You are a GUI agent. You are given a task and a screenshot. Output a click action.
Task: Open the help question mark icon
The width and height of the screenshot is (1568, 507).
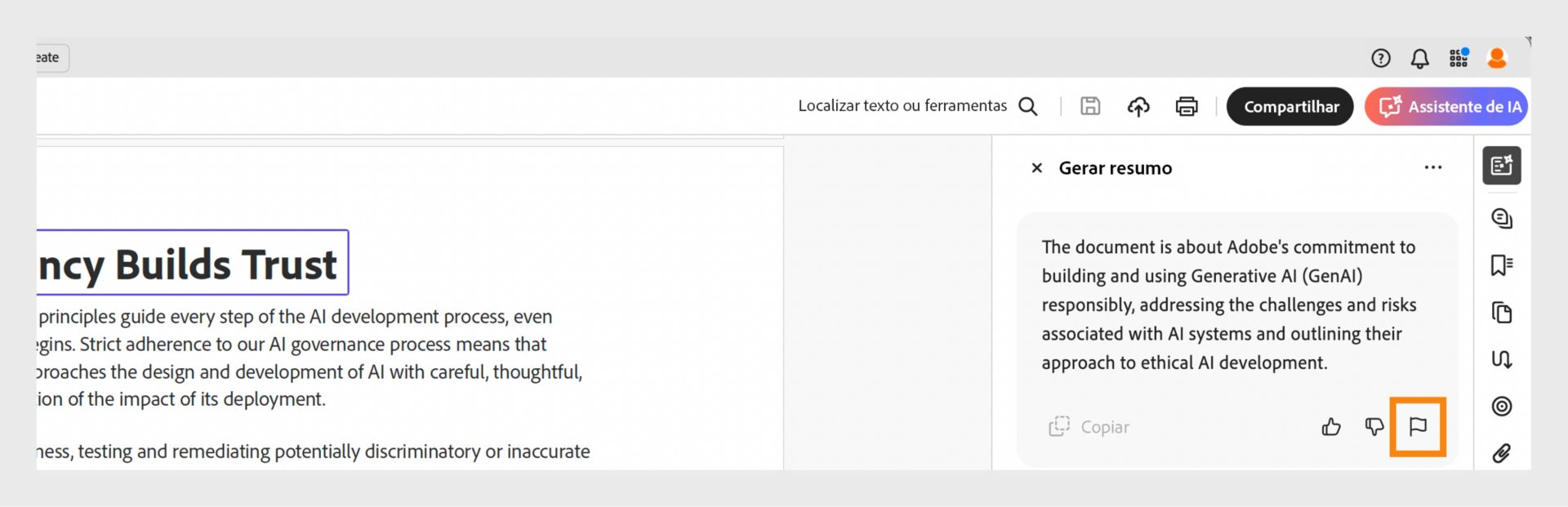[1381, 58]
